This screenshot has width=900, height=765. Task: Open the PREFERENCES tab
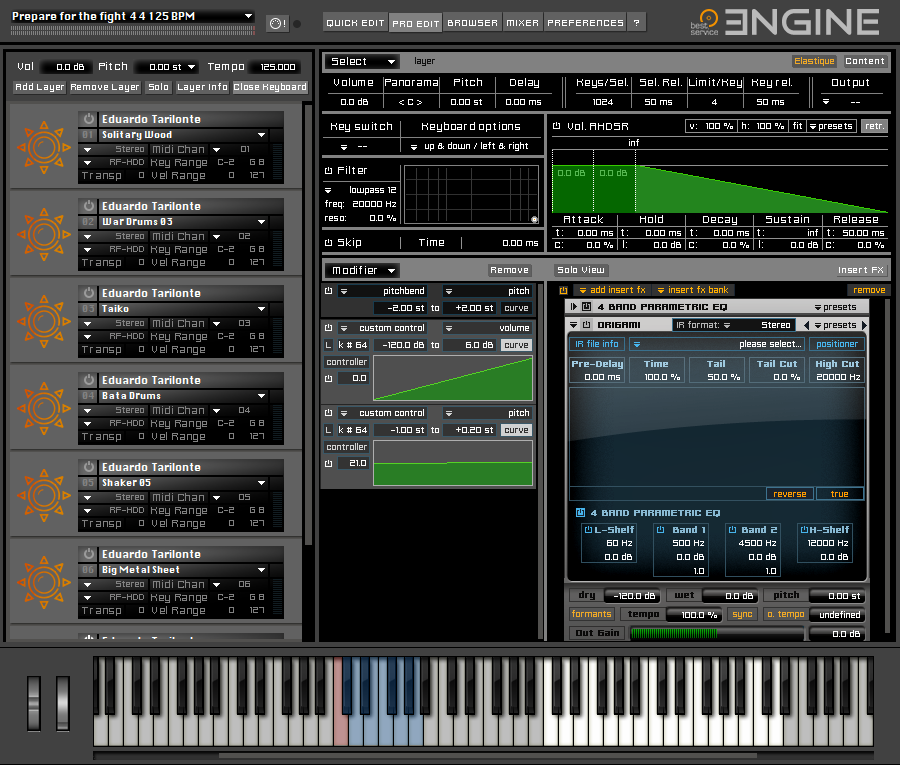pos(585,23)
